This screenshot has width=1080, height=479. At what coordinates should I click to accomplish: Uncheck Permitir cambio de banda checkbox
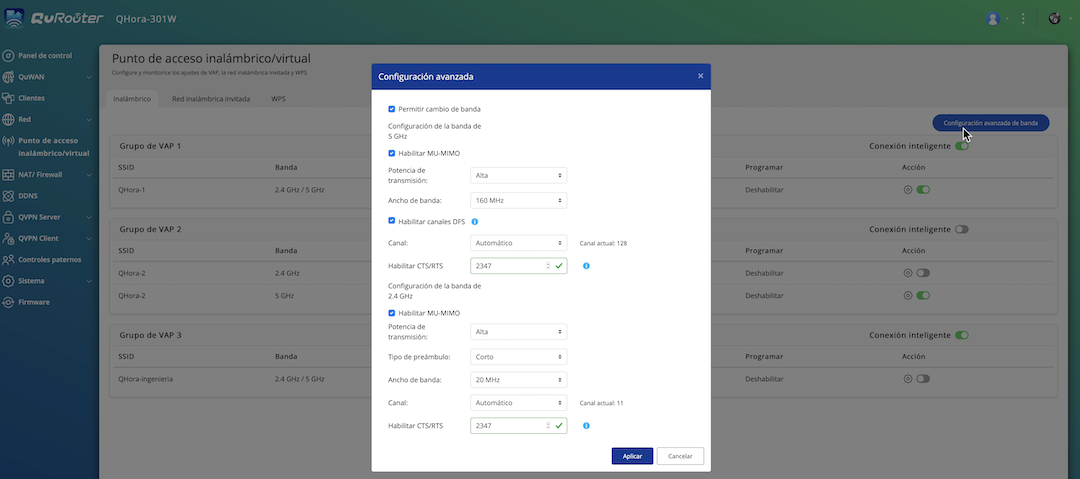coord(392,108)
